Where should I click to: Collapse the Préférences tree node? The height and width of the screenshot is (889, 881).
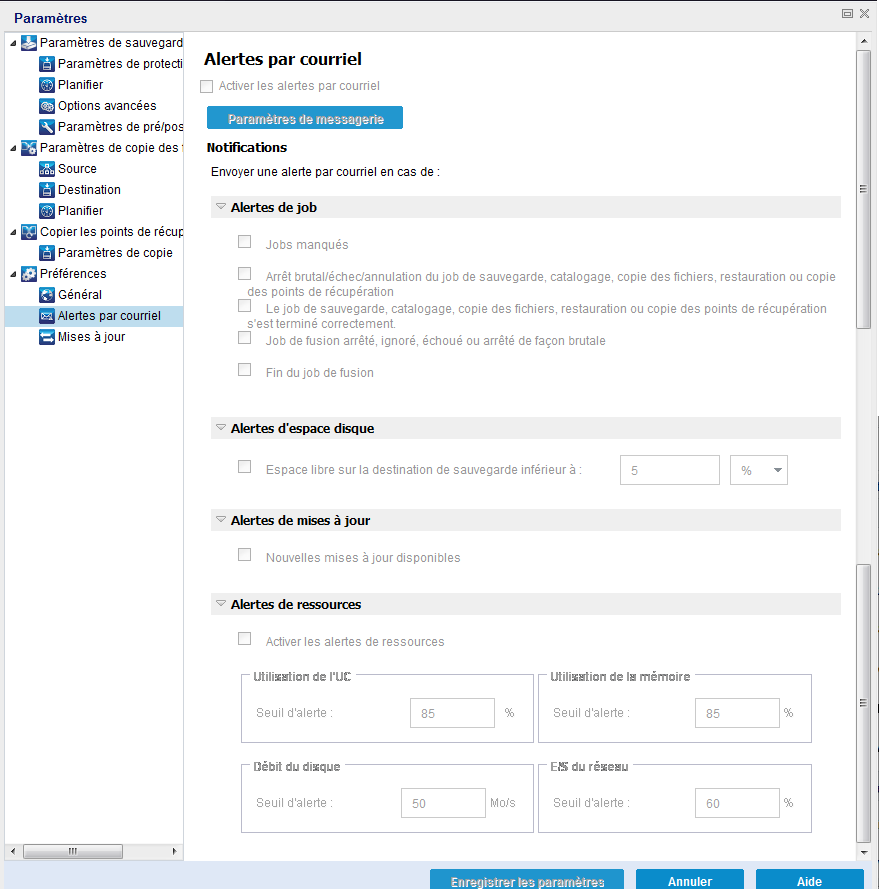(x=13, y=274)
